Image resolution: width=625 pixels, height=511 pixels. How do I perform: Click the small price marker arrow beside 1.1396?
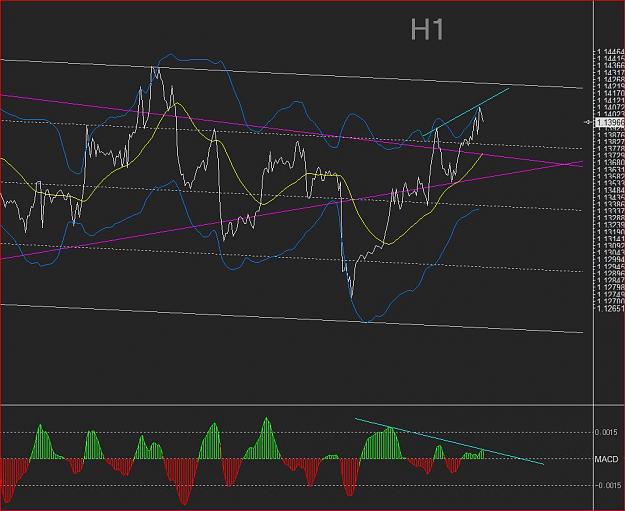(x=590, y=122)
